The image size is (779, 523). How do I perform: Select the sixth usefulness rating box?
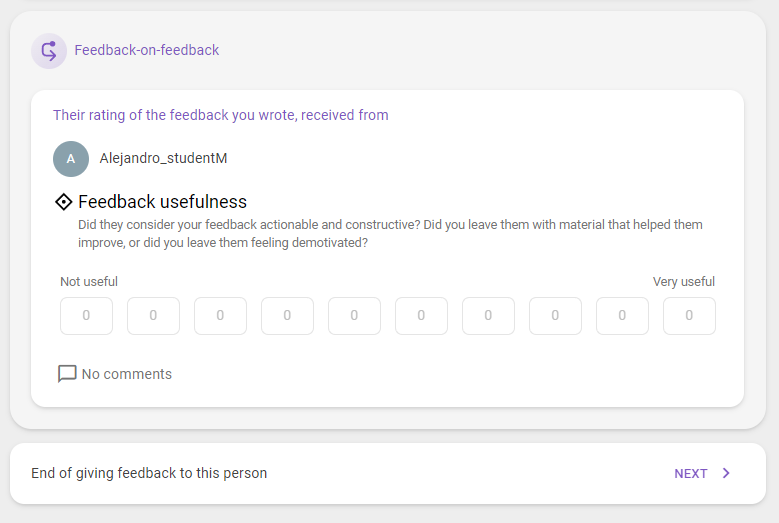[421, 316]
